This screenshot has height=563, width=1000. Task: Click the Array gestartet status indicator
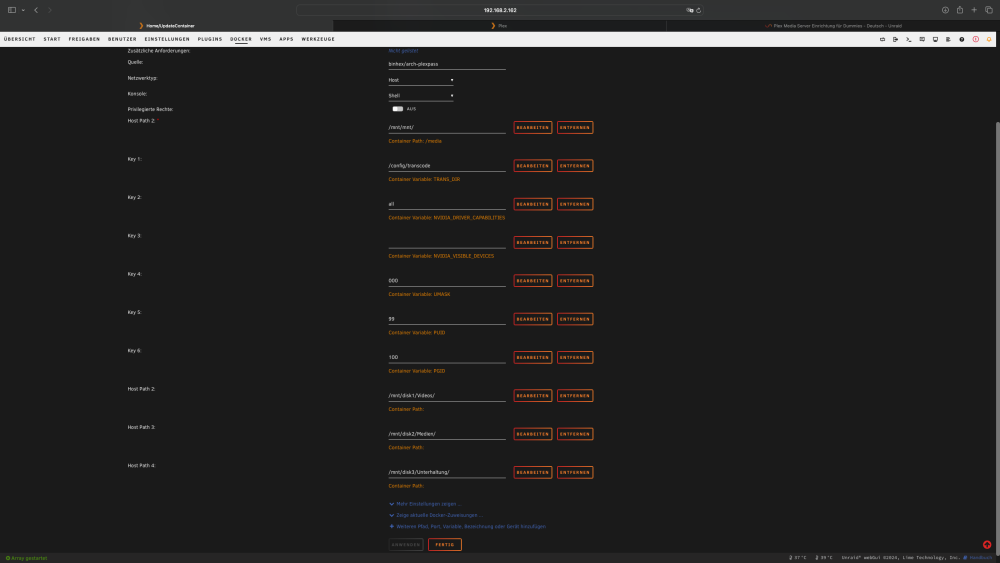(x=27, y=558)
